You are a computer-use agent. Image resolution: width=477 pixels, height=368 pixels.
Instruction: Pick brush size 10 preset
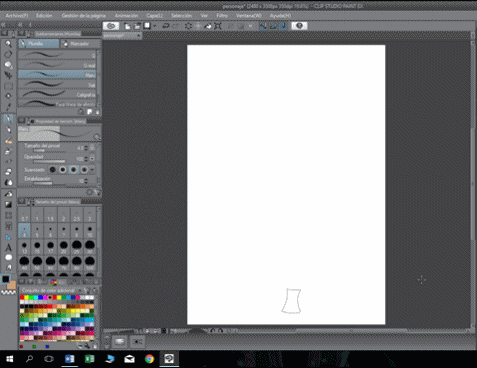pyautogui.click(x=90, y=231)
